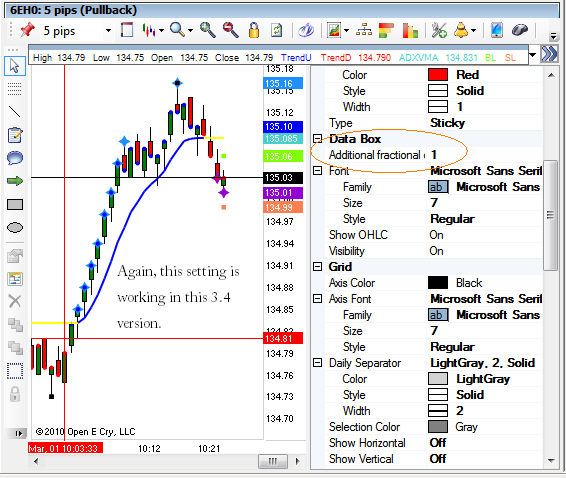Click the green zoom in magnifier
566x478 pixels.
click(x=208, y=30)
